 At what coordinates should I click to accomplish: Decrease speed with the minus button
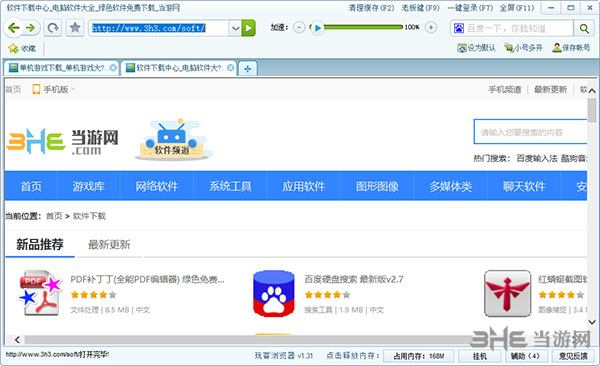point(299,28)
